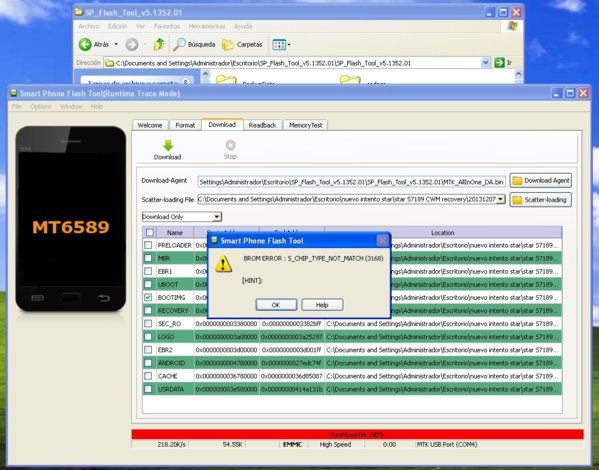599x470 pixels.
Task: Check the SEC_RO partition checkbox
Action: pos(148,323)
